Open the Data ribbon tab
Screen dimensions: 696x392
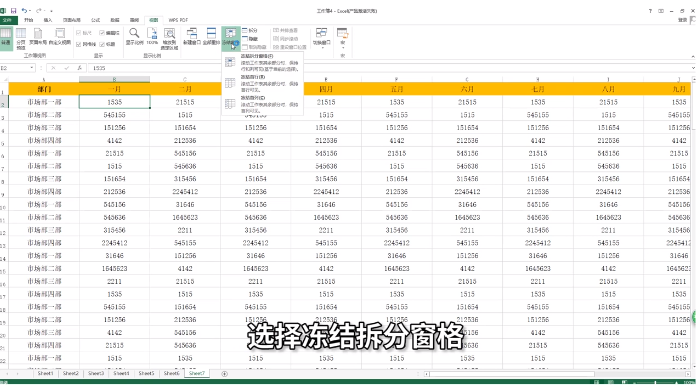point(115,20)
